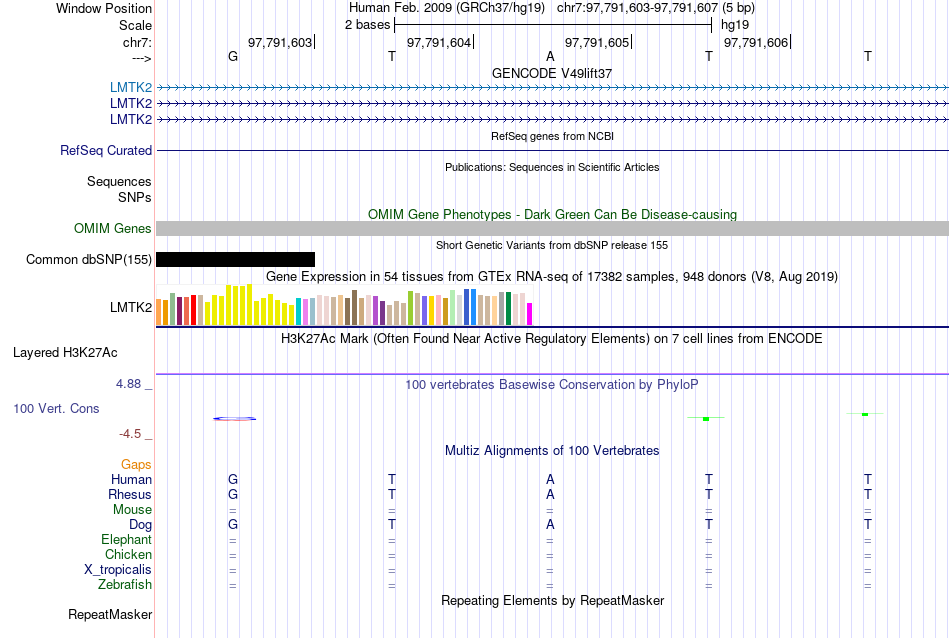Click the Chicken species label
950x638 pixels.
pyautogui.click(x=128, y=554)
